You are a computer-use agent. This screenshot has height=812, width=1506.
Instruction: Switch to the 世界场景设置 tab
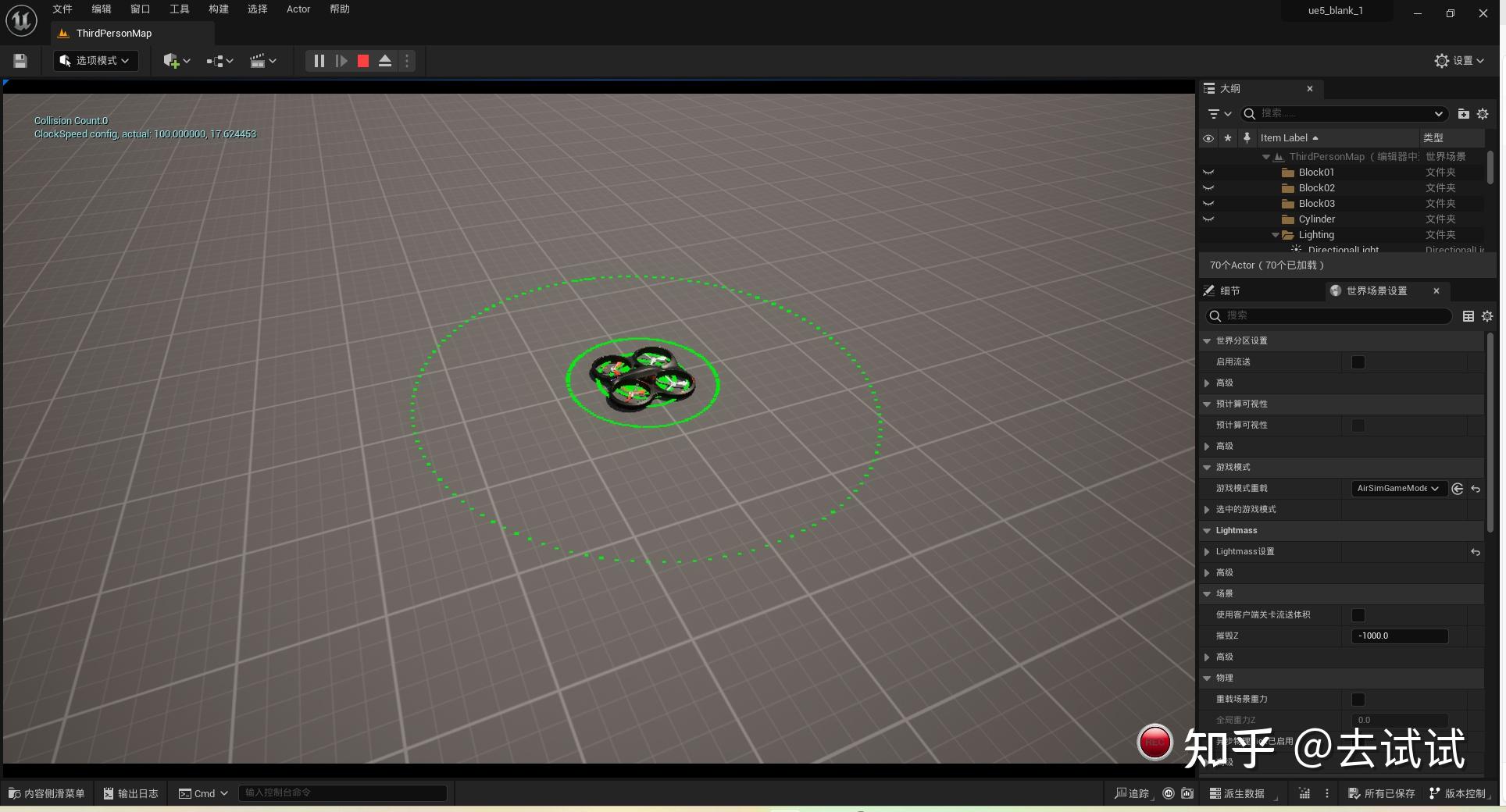[1376, 290]
